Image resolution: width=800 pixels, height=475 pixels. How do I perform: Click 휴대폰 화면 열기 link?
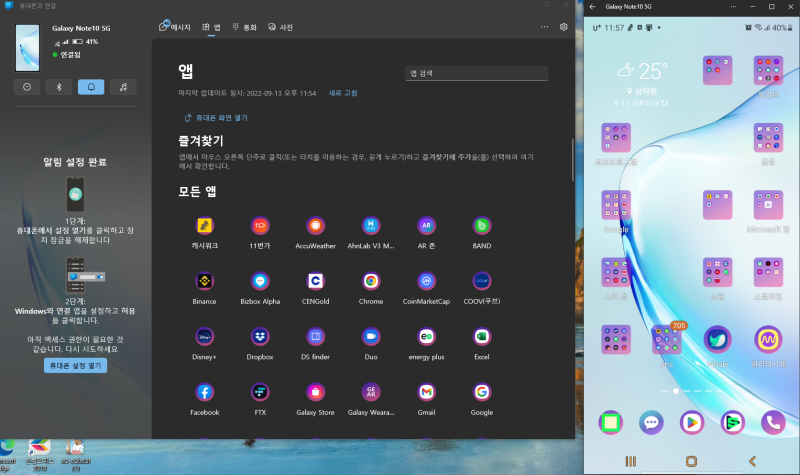coord(216,118)
